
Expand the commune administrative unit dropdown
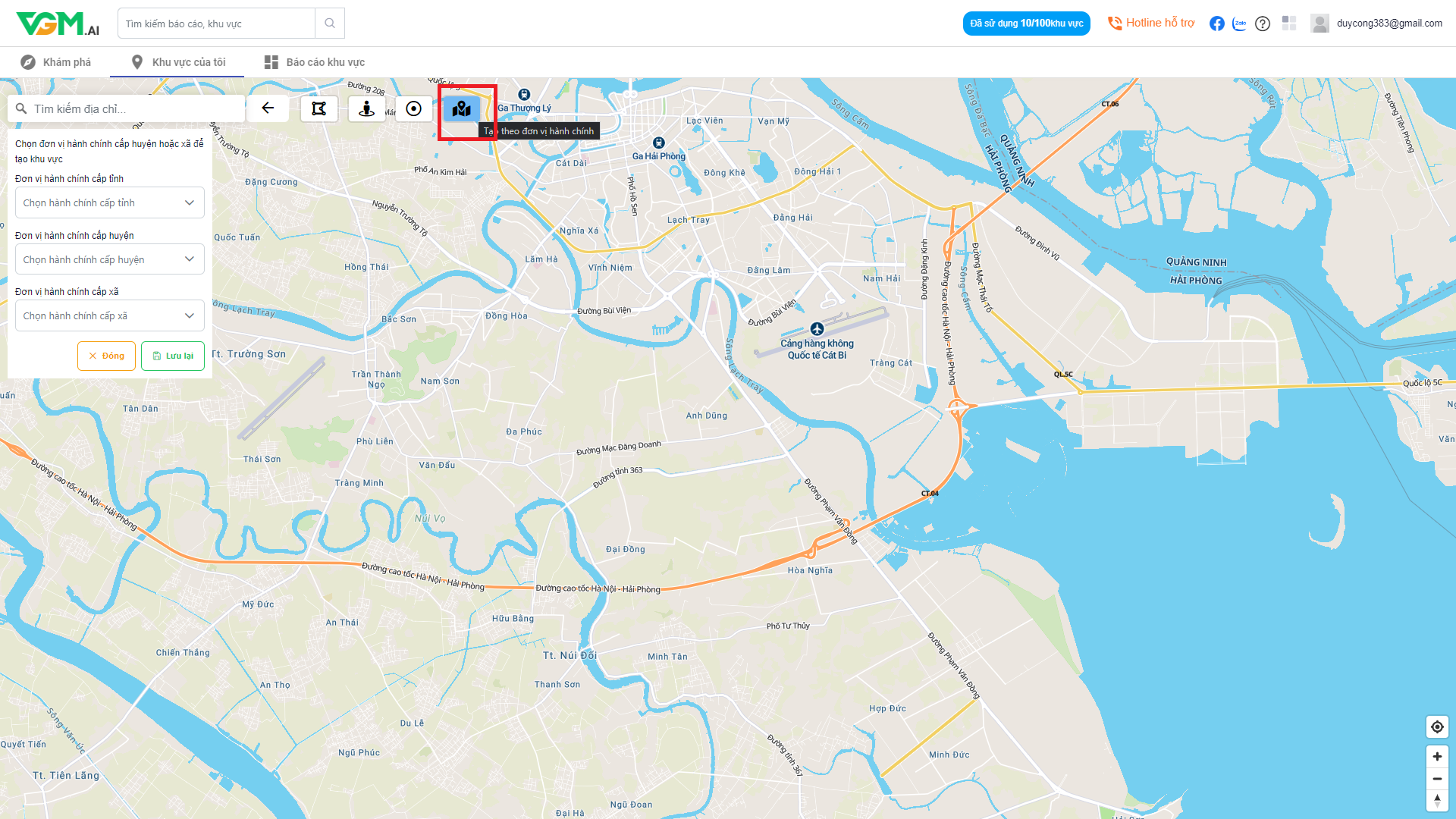pos(110,315)
